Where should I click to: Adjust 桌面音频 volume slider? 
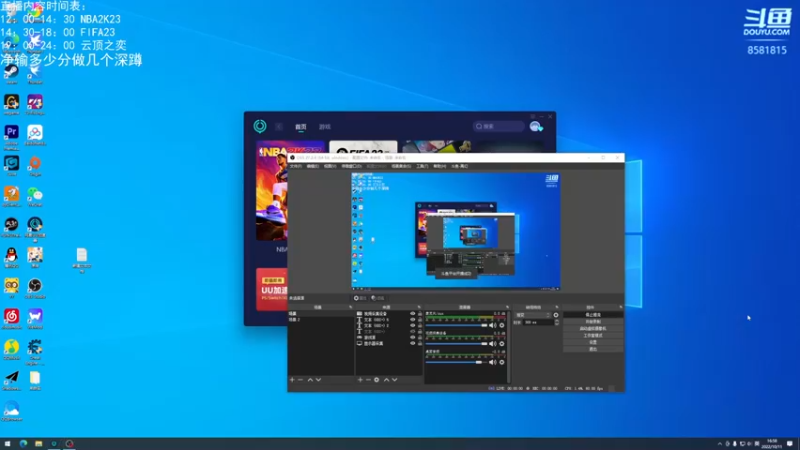coord(456,362)
